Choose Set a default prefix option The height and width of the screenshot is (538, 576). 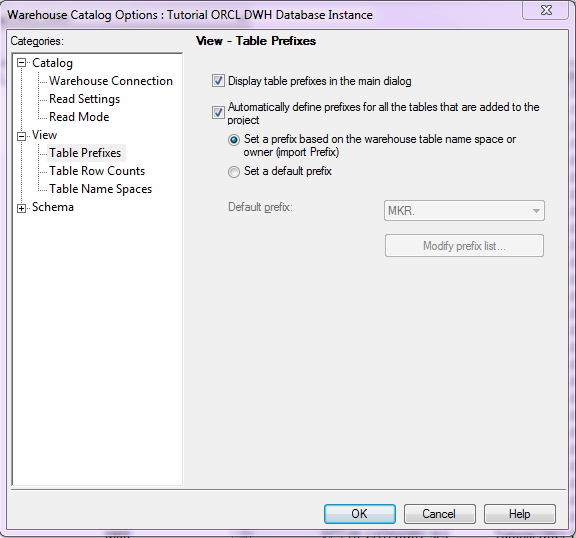pos(234,171)
